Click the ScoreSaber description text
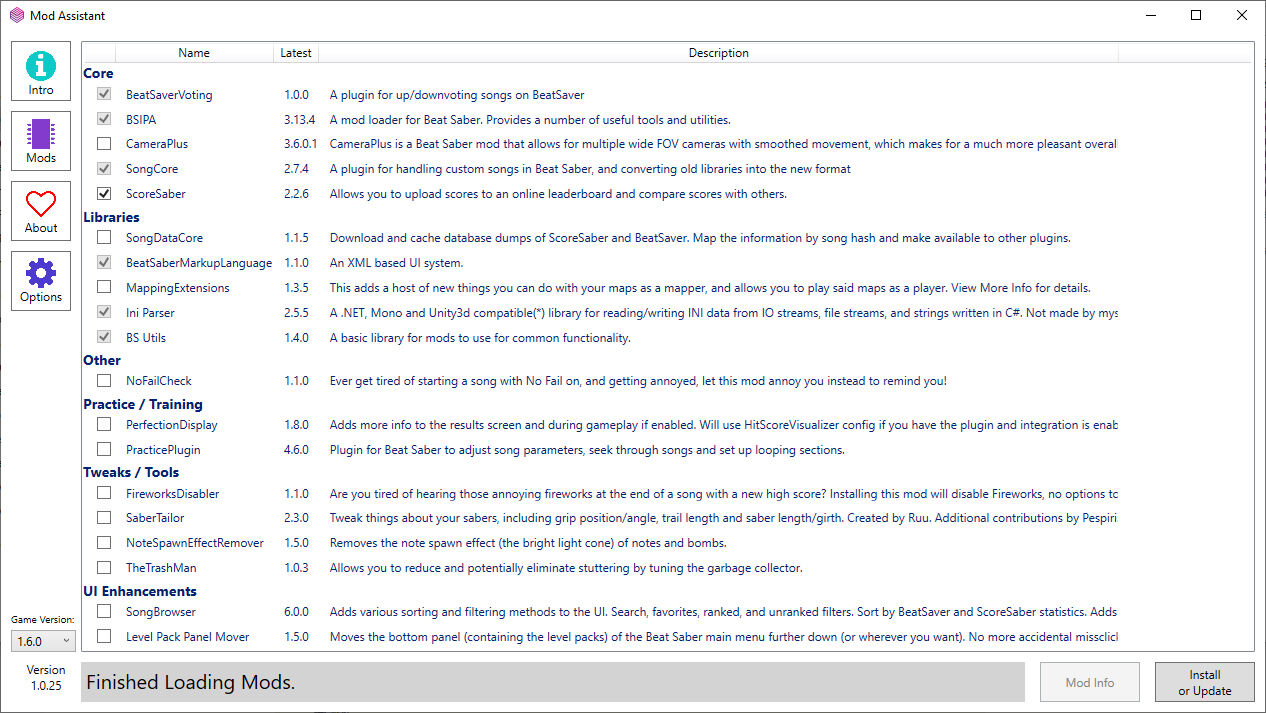Image resolution: width=1266 pixels, height=713 pixels. (x=558, y=194)
